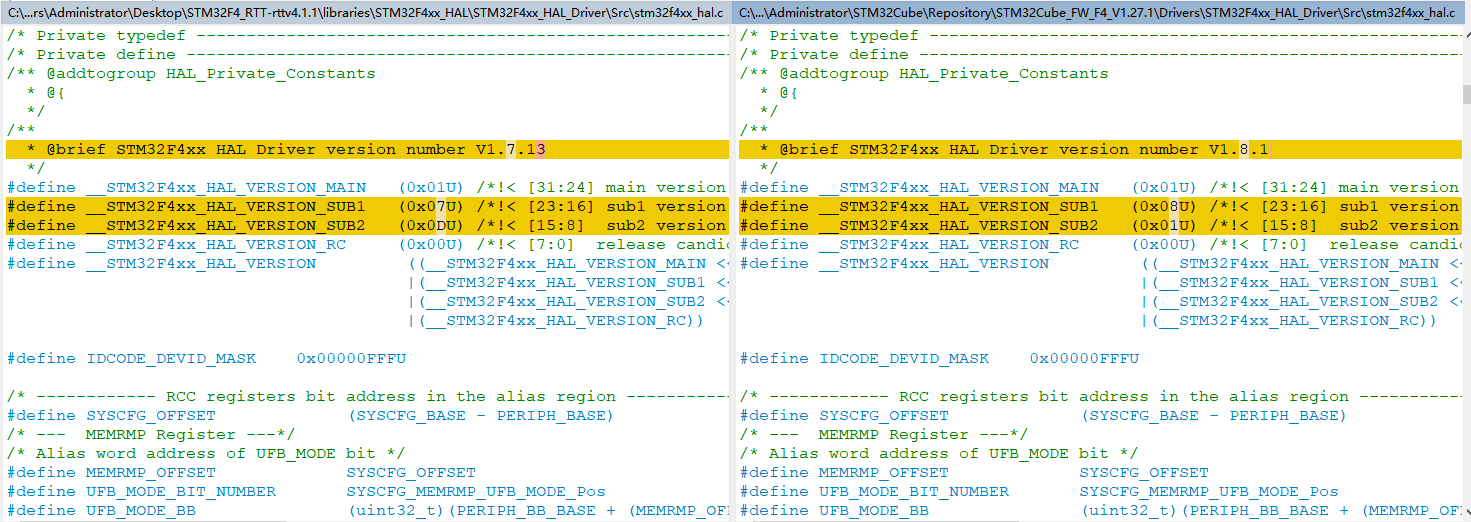Click the #define __STM32F4xx_HAL_VERSION line in the STM32Cube_FW_F4 pane
This screenshot has width=1471, height=522.
pyautogui.click(x=1099, y=264)
